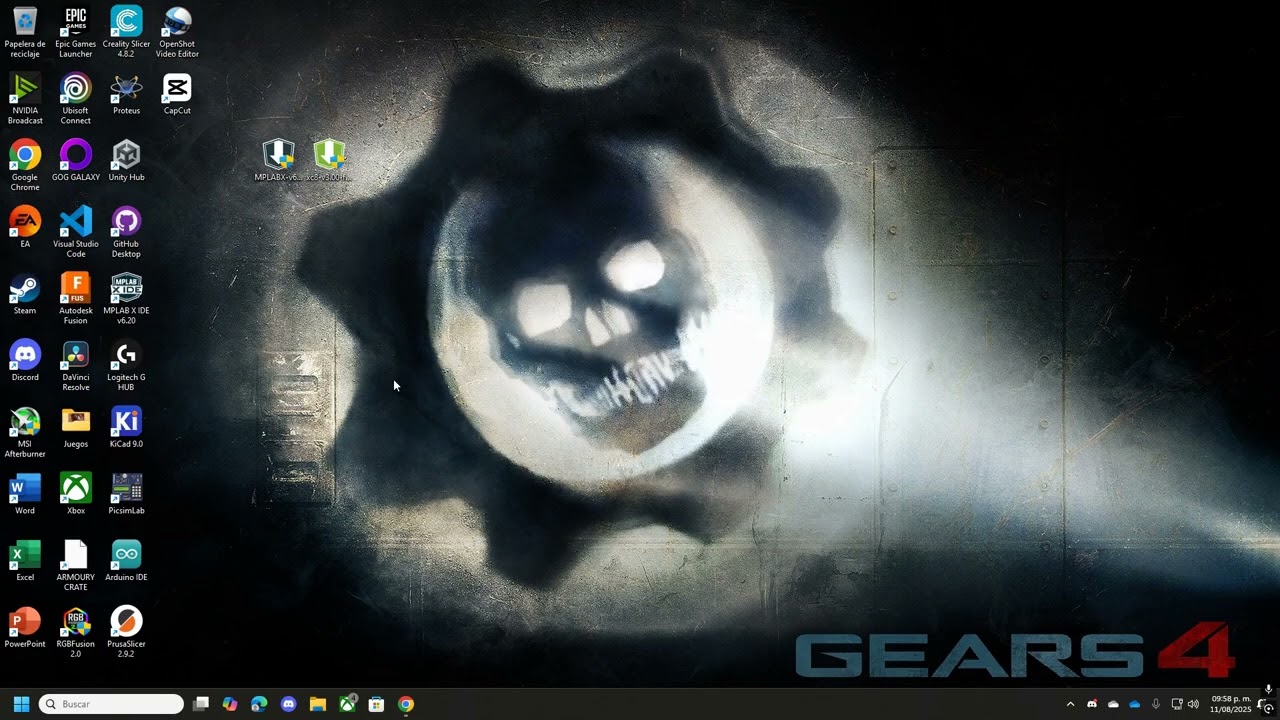Select the PrusaSlicer 2.9.2 shortcut

(126, 632)
